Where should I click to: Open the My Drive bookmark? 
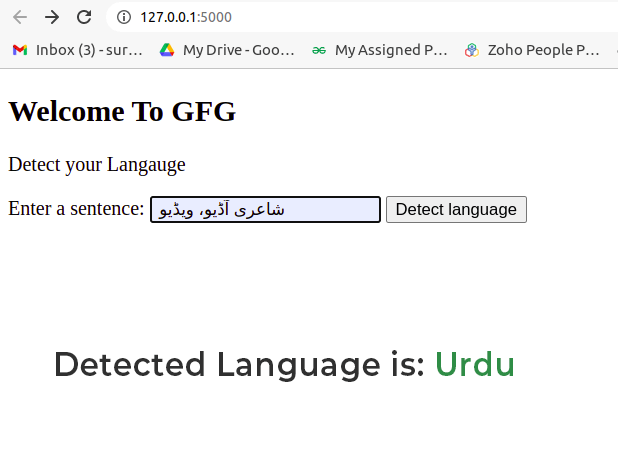[238, 50]
